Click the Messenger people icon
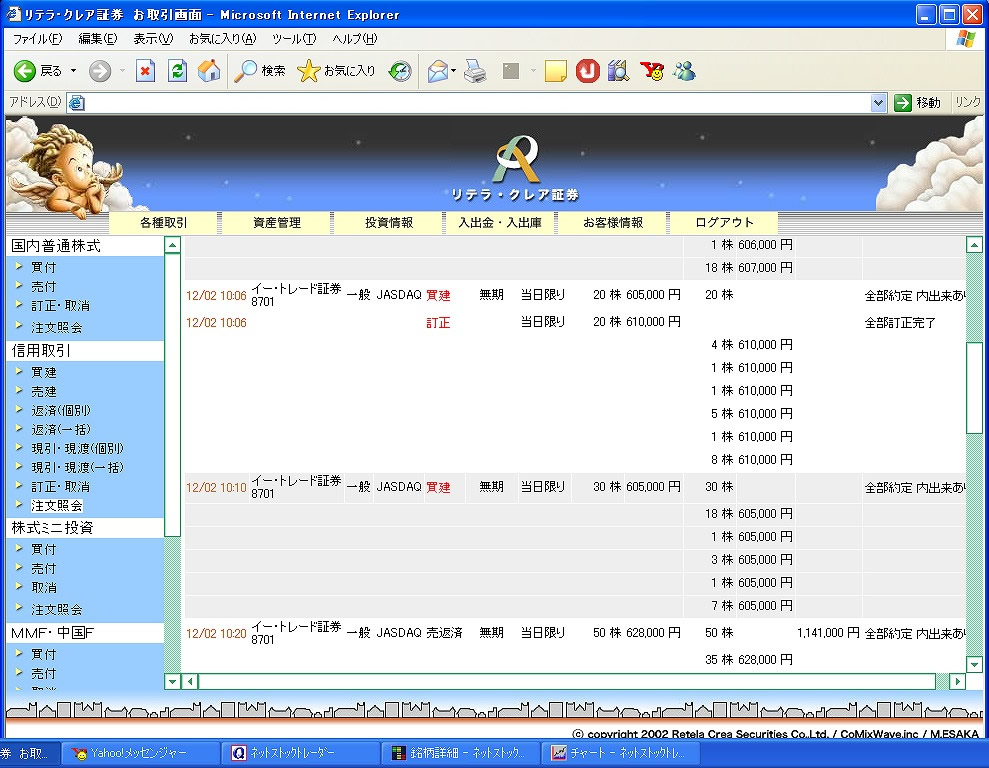Viewport: 989px width, 768px height. pyautogui.click(x=684, y=71)
